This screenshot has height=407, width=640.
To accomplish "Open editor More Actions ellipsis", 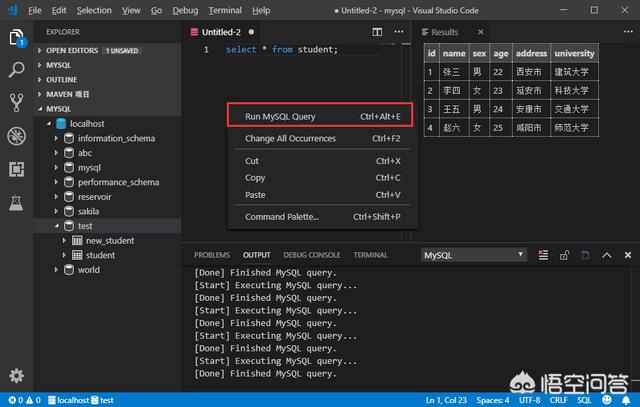I will 399,32.
